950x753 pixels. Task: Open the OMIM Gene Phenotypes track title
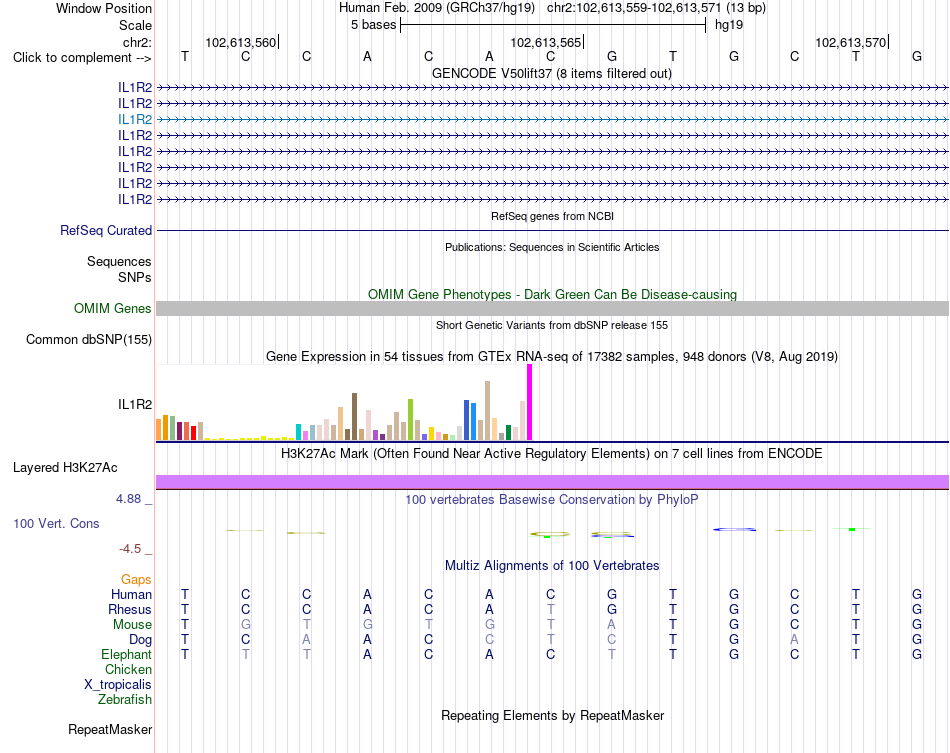552,294
